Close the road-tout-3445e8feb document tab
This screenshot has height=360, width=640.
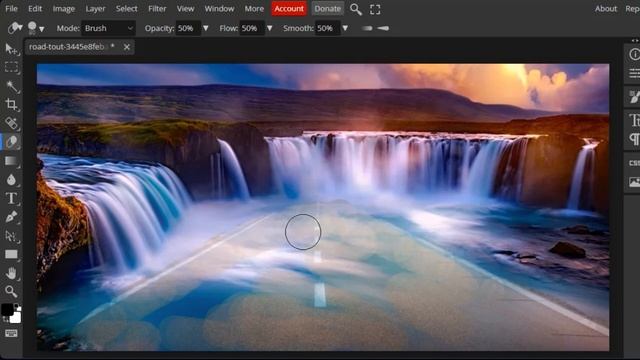click(x=127, y=47)
